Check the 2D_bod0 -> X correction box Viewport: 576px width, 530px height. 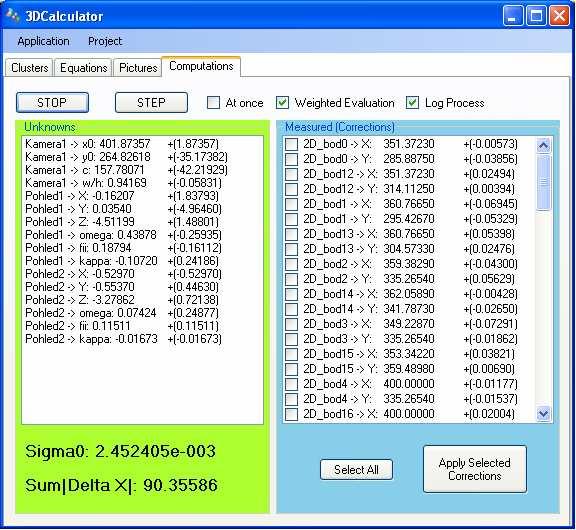click(291, 144)
